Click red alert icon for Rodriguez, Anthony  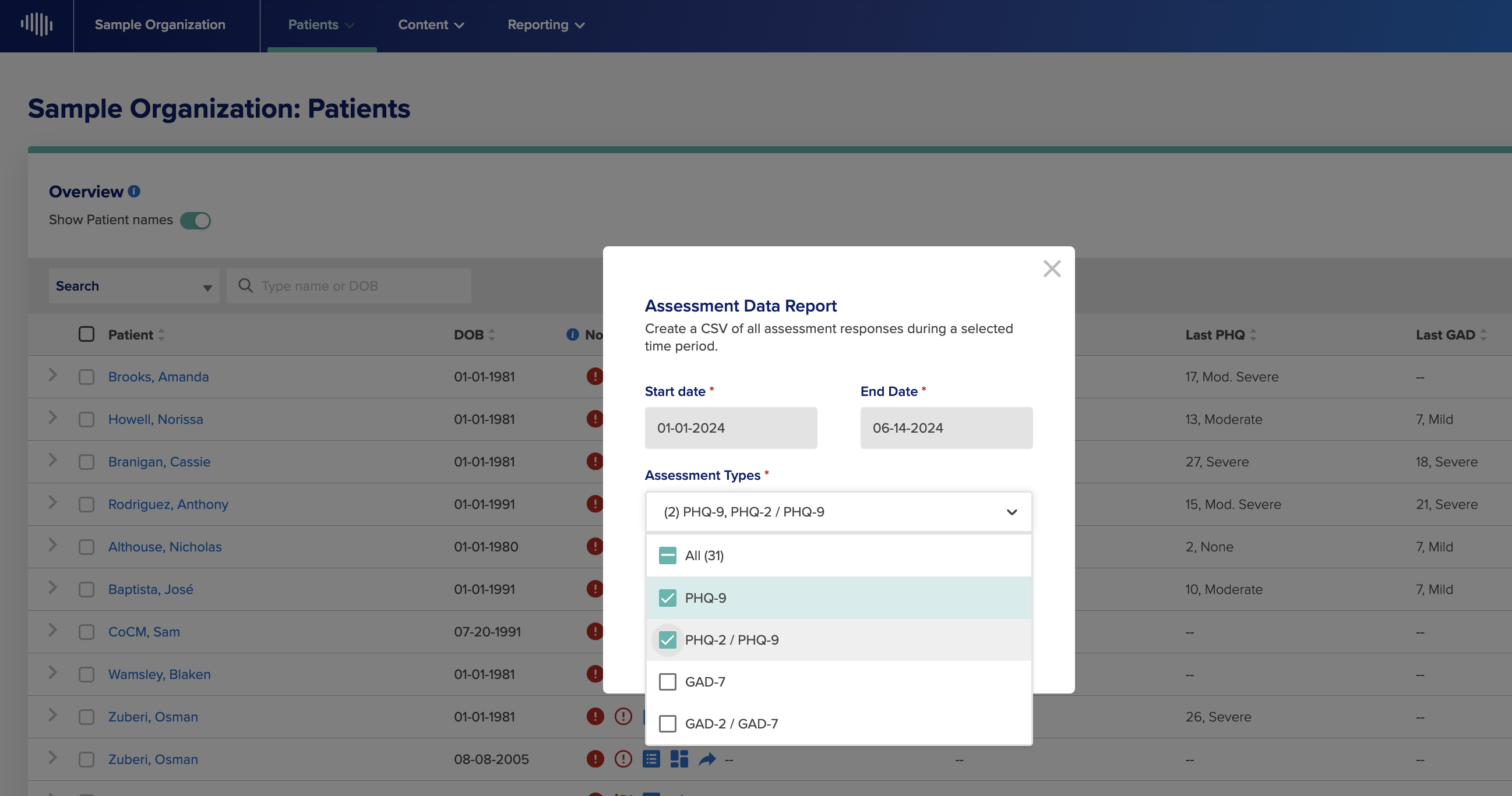tap(594, 504)
